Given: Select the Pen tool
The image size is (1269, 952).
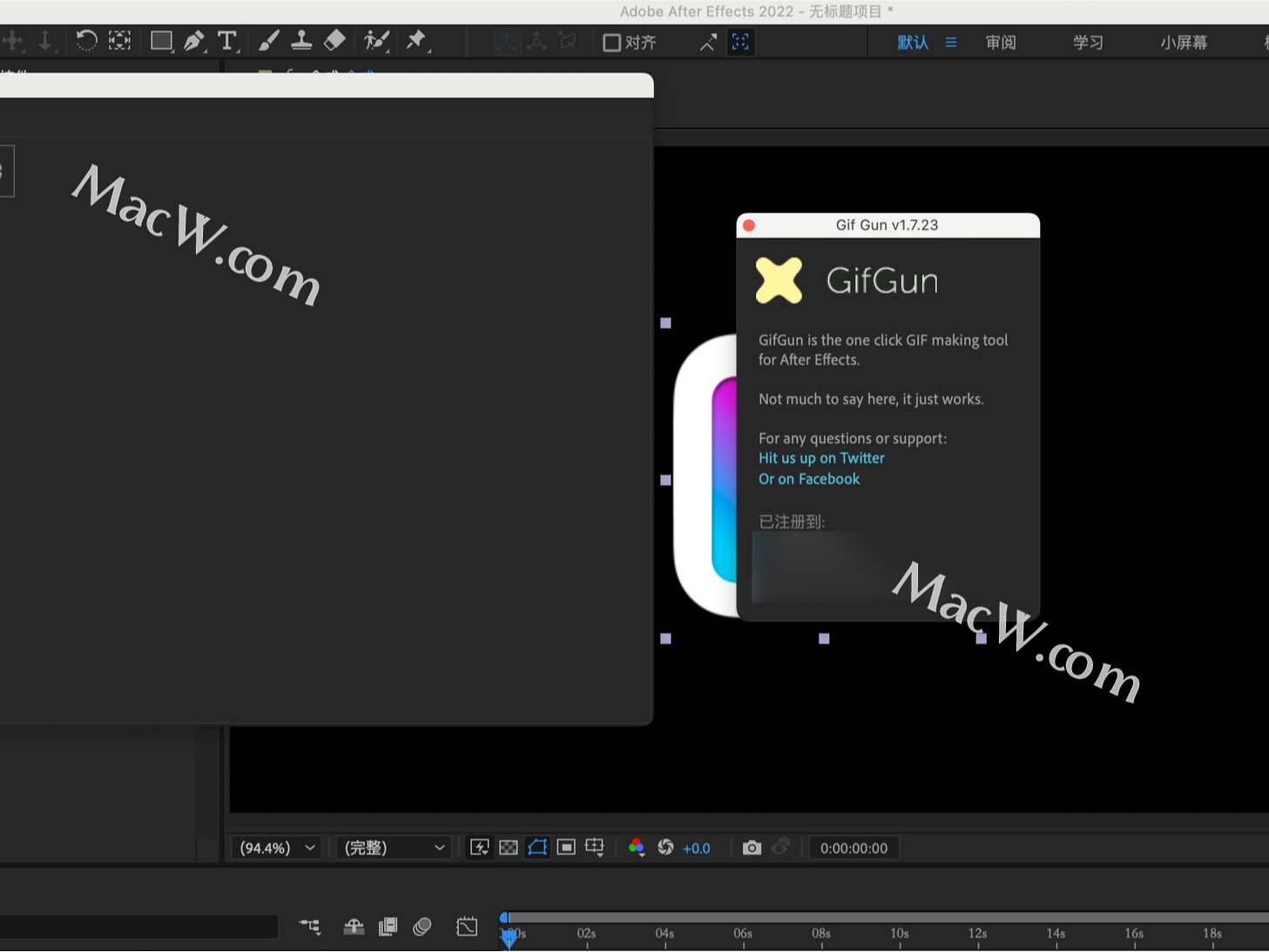Looking at the screenshot, I should [194, 41].
